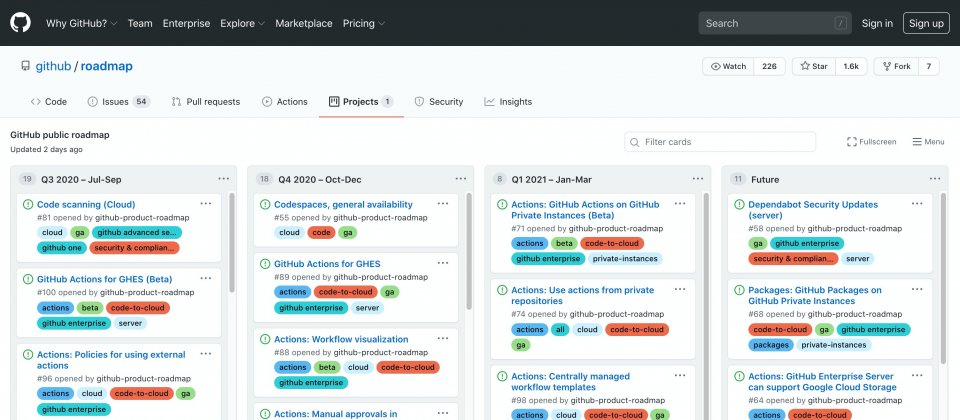Click the repository icon beside github / roadmap
960x420 pixels.
(25, 66)
